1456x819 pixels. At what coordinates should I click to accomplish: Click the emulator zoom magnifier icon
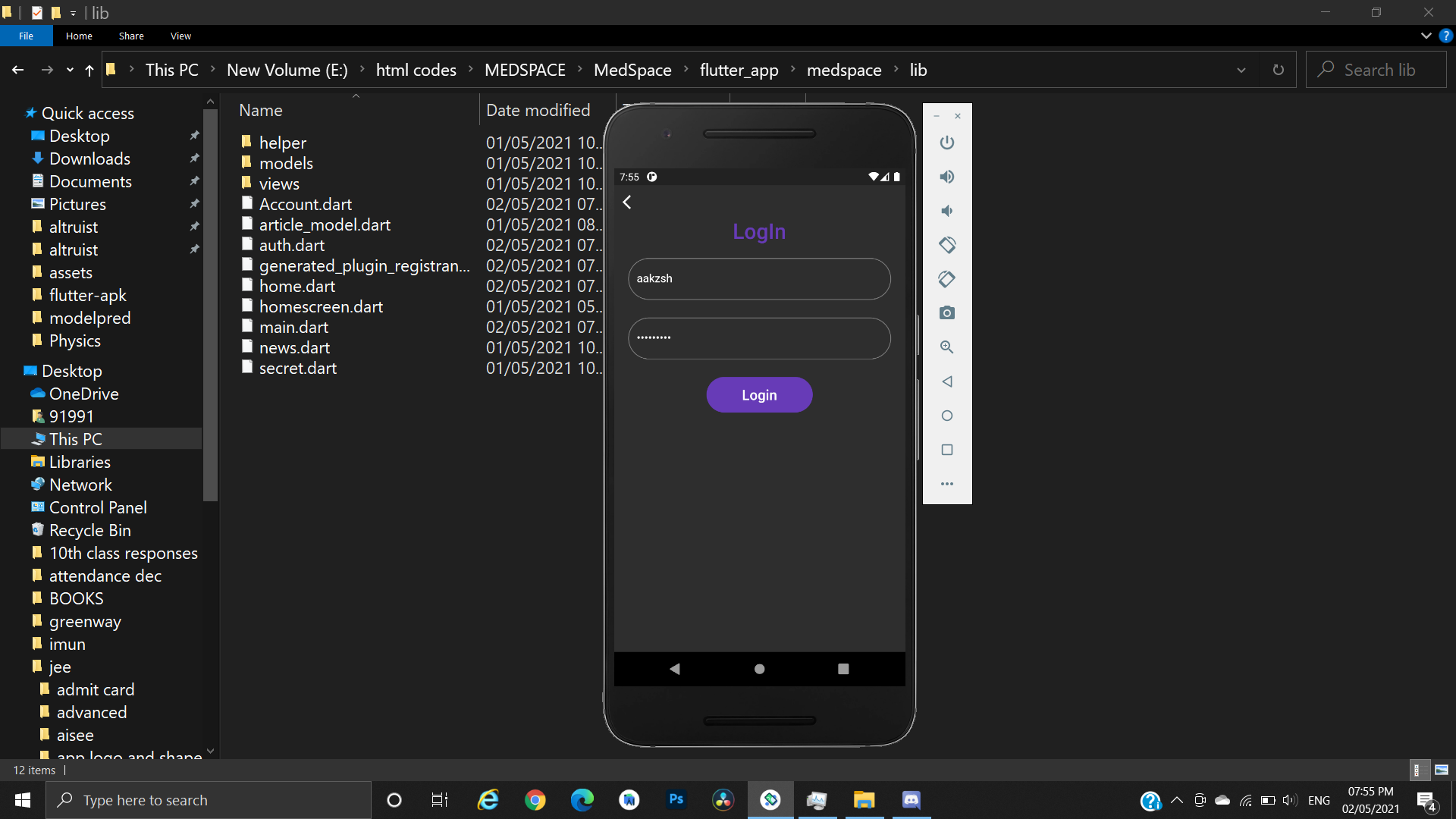click(946, 347)
